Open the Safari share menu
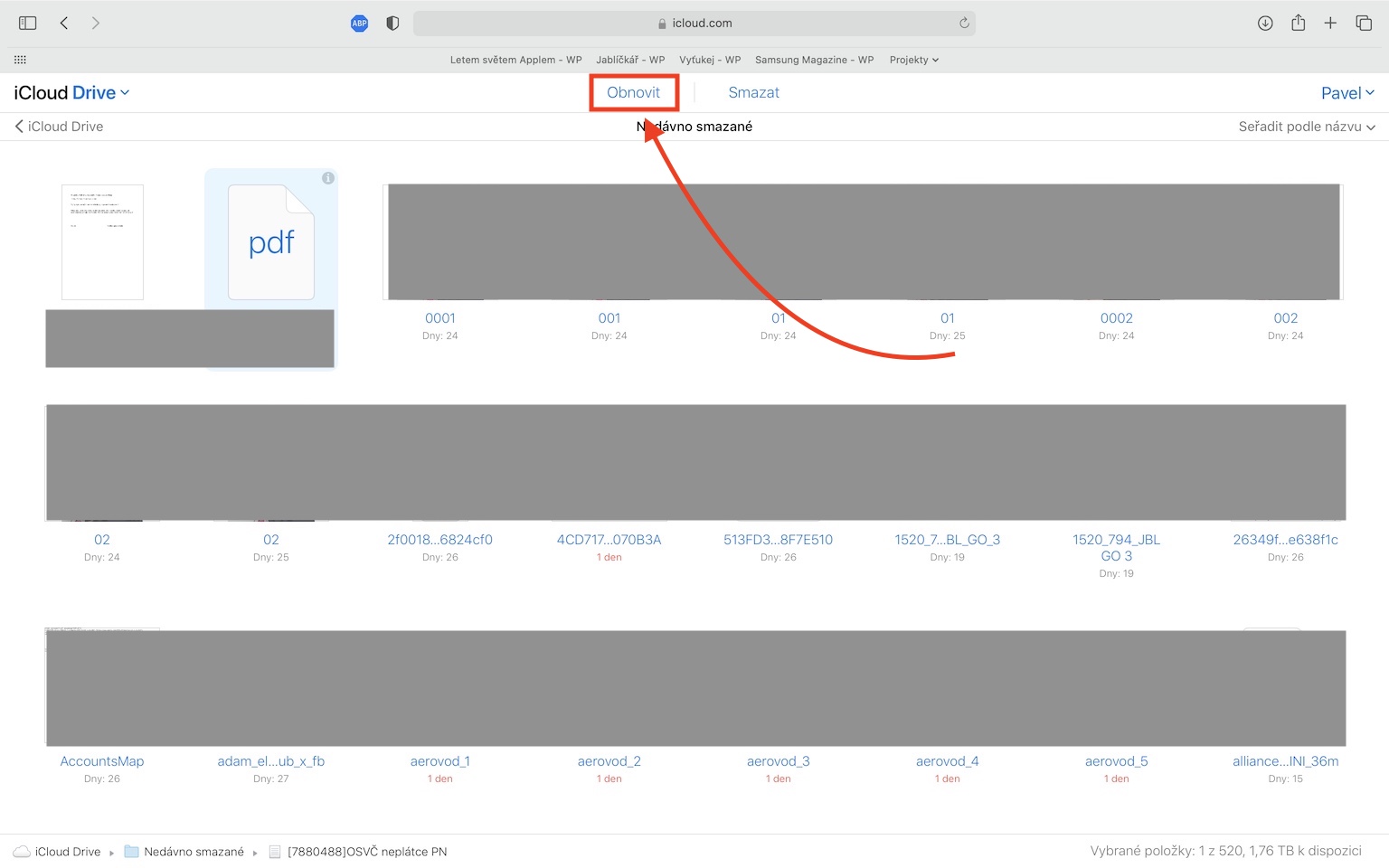 pyautogui.click(x=1298, y=24)
